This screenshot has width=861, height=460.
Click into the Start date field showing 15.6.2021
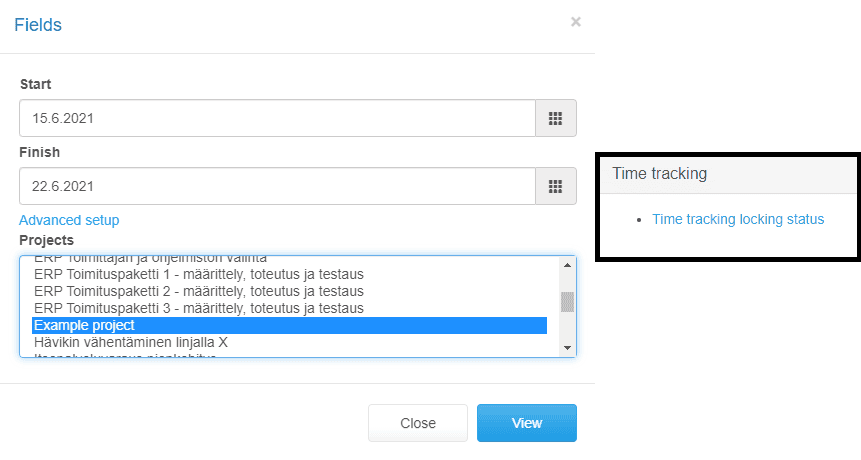[x=277, y=118]
